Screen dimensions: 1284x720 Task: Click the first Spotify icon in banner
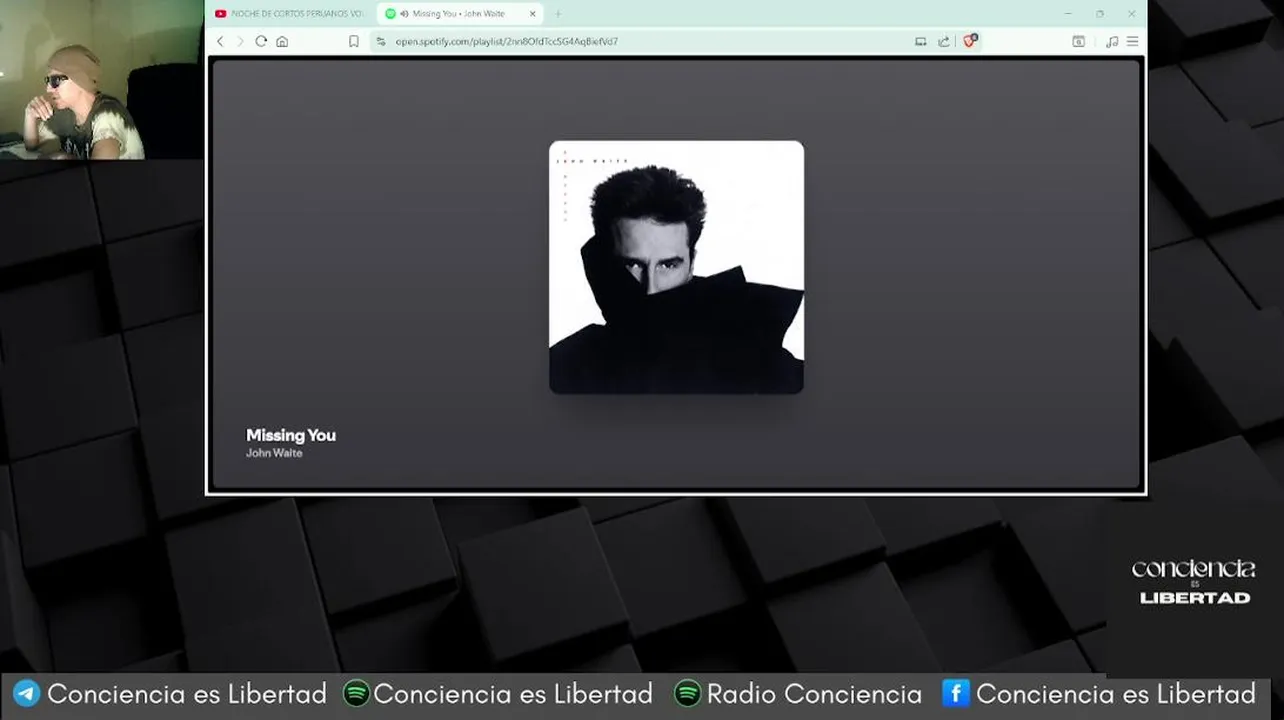point(356,693)
